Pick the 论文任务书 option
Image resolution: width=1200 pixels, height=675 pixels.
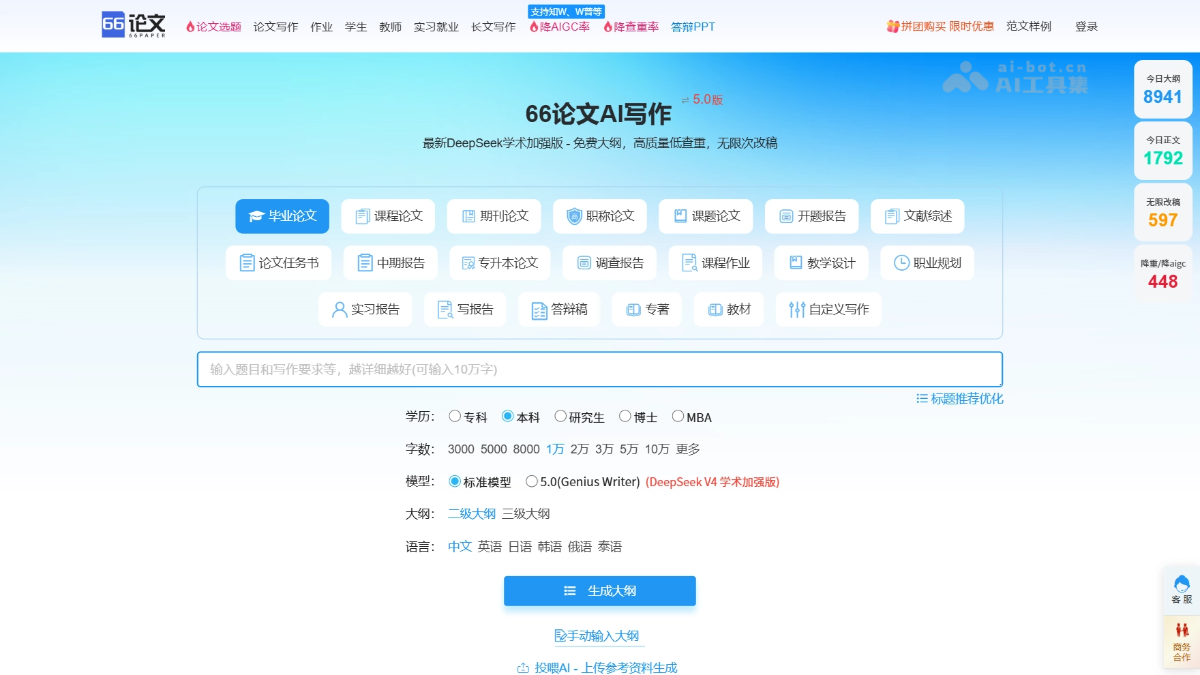(x=278, y=263)
